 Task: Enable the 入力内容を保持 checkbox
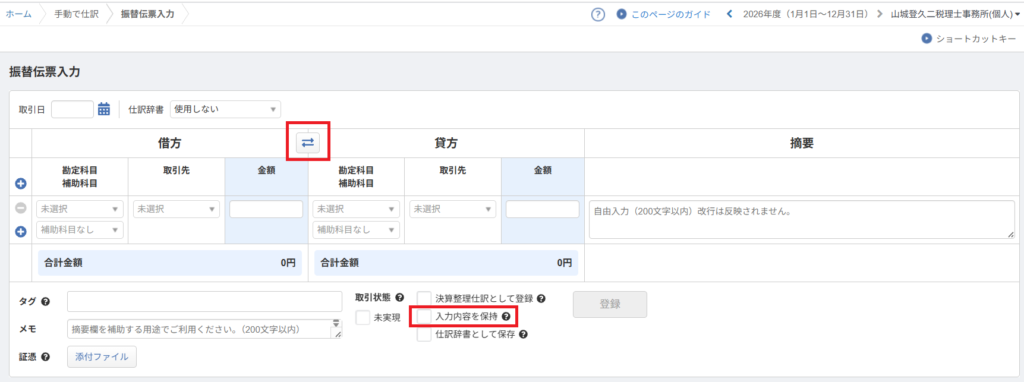(424, 317)
